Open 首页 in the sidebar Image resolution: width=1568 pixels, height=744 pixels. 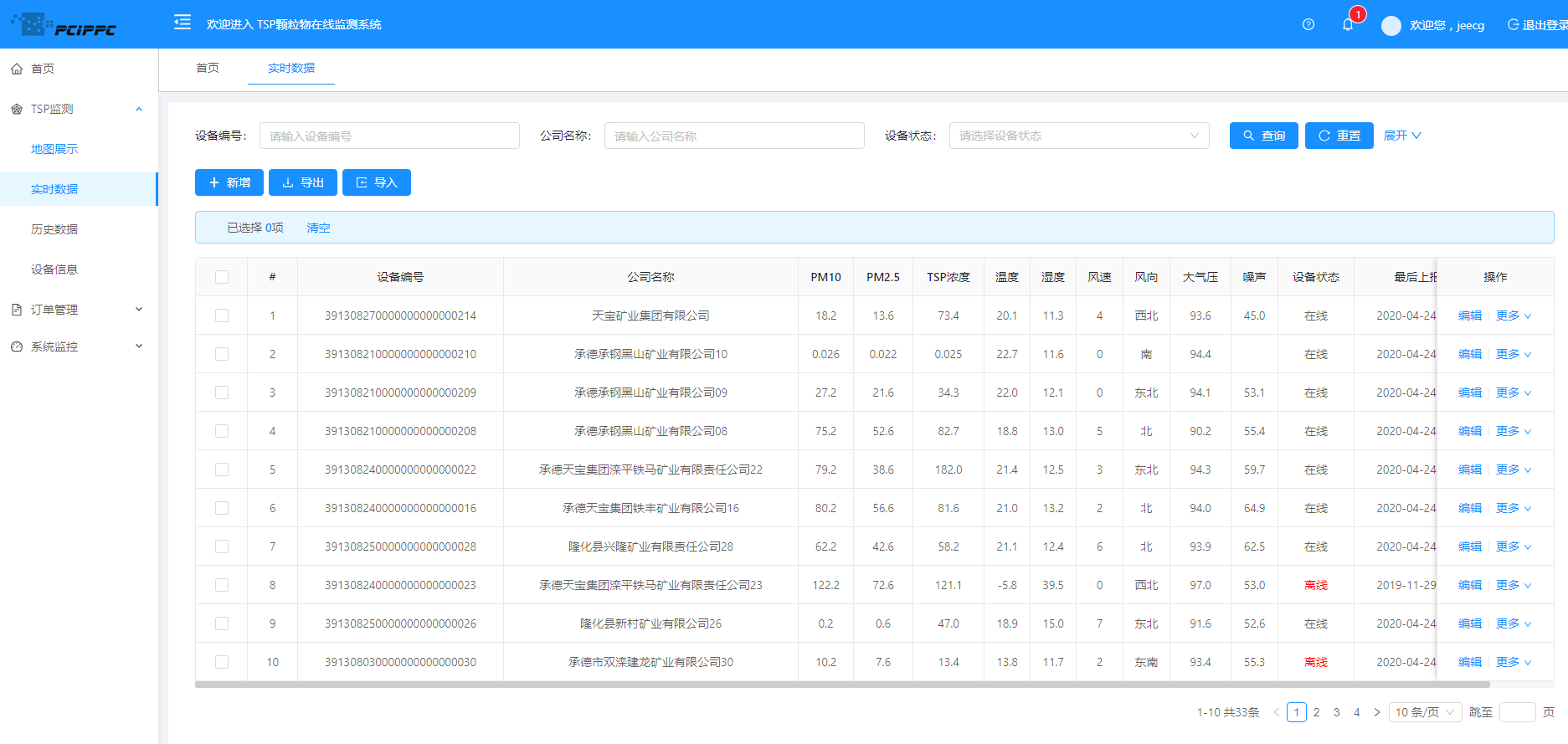click(79, 69)
